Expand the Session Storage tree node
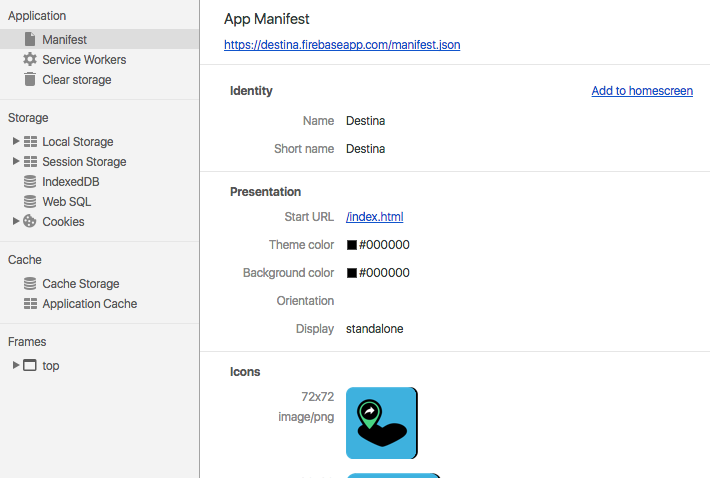710x478 pixels. click(16, 161)
